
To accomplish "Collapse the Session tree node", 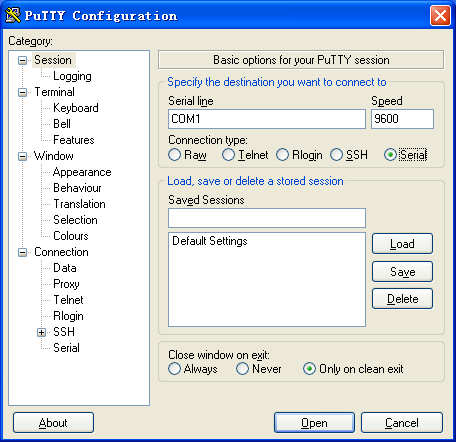I will tap(22, 60).
